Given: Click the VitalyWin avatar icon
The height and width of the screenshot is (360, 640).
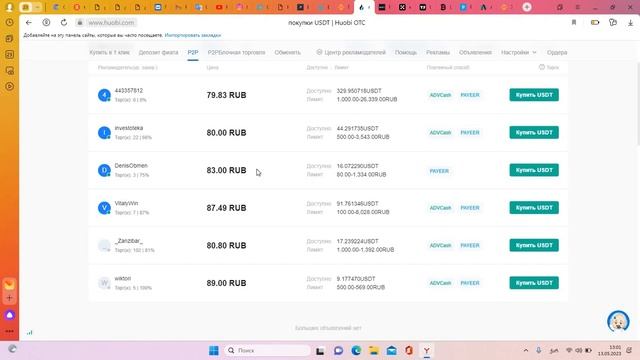Looking at the screenshot, I should (104, 208).
